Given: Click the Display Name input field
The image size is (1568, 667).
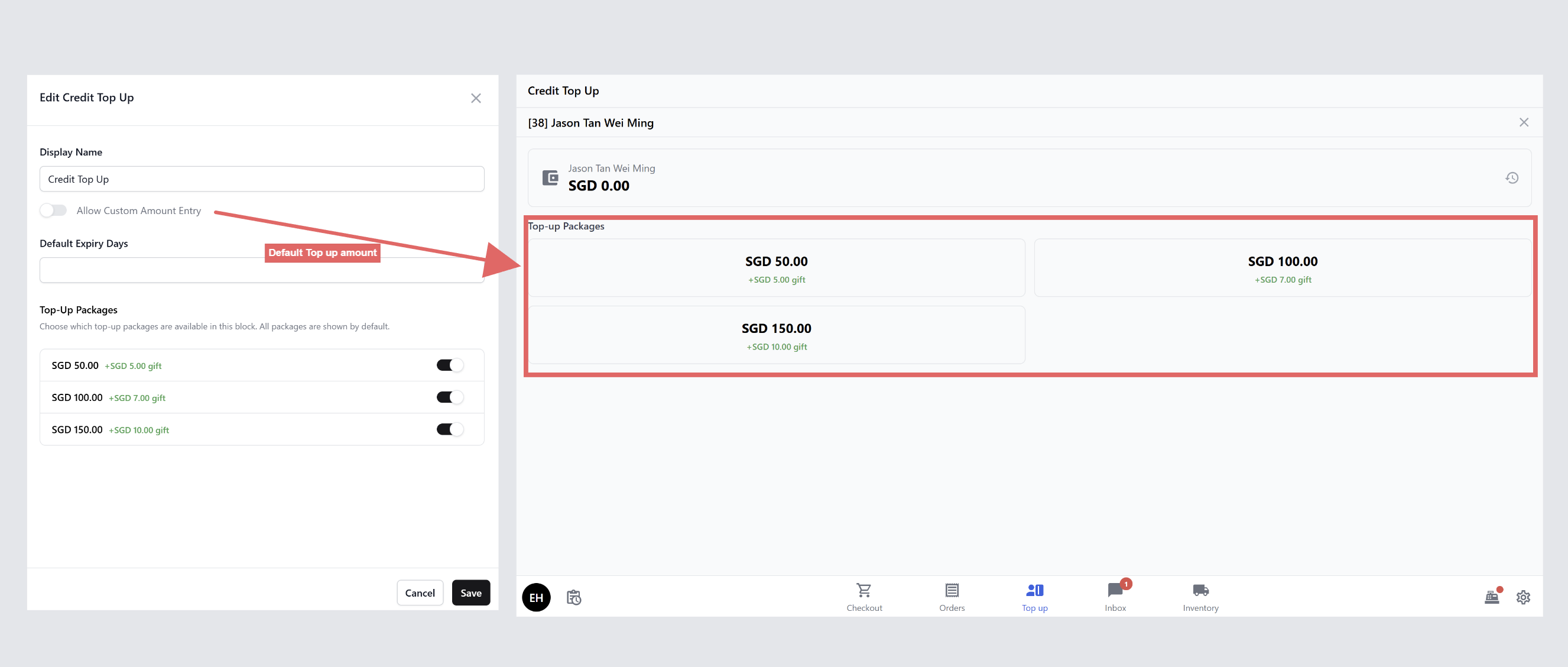Looking at the screenshot, I should [262, 179].
